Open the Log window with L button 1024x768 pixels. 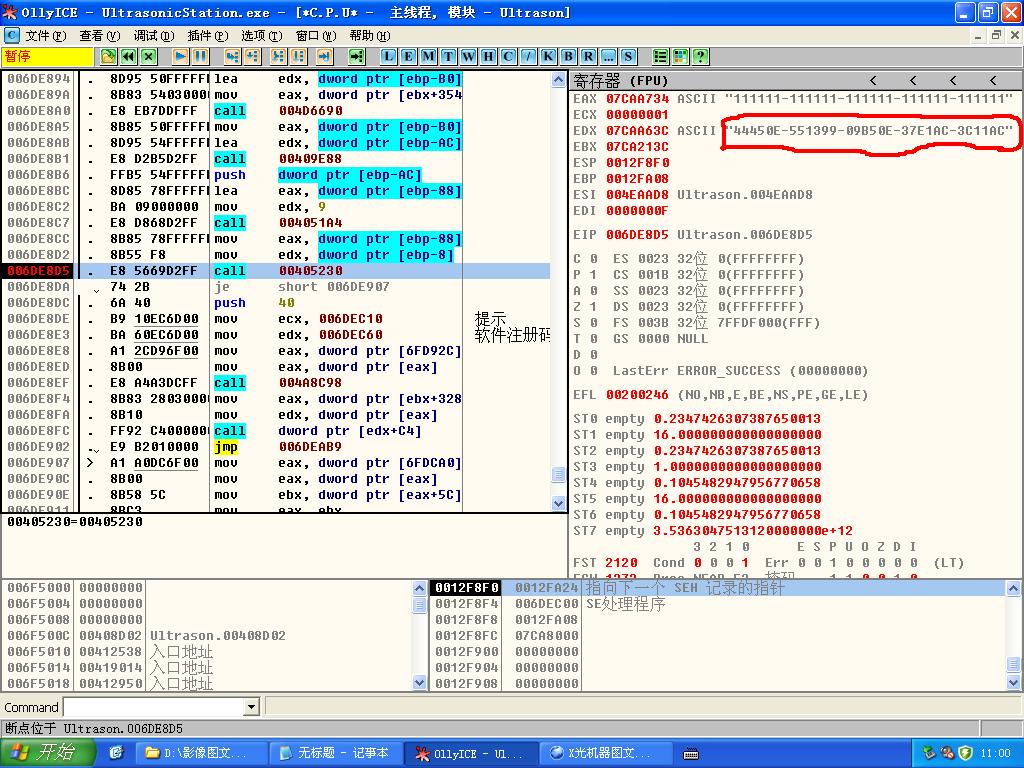[389, 57]
